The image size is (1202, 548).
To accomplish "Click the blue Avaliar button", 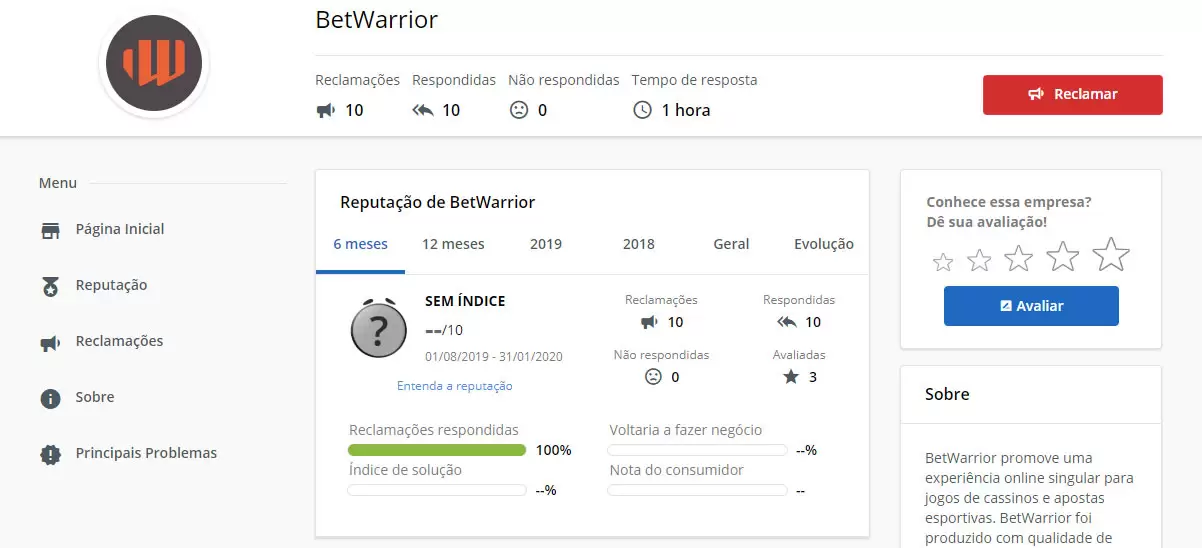I will click(1031, 306).
